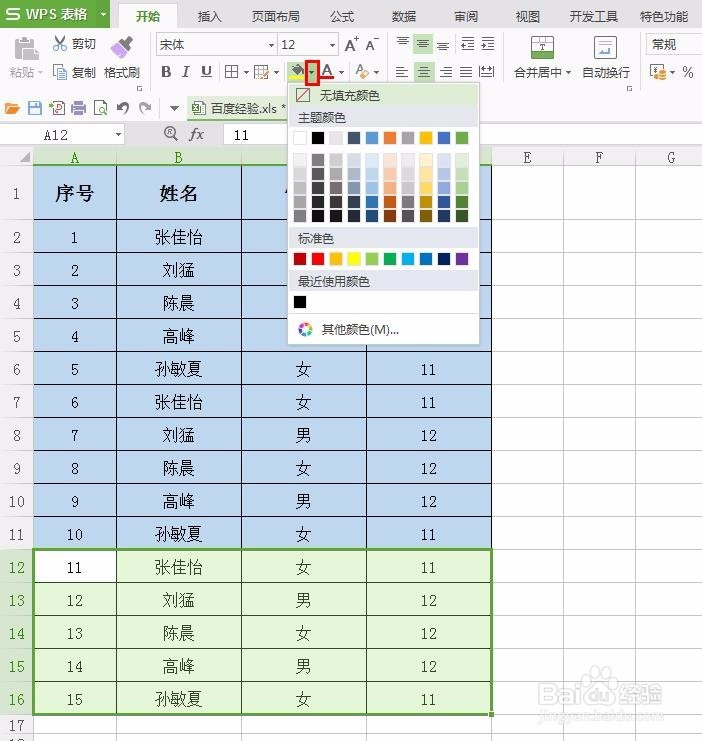The width and height of the screenshot is (702, 741).
Task: Click the justify alignment icon
Action: (x=466, y=72)
